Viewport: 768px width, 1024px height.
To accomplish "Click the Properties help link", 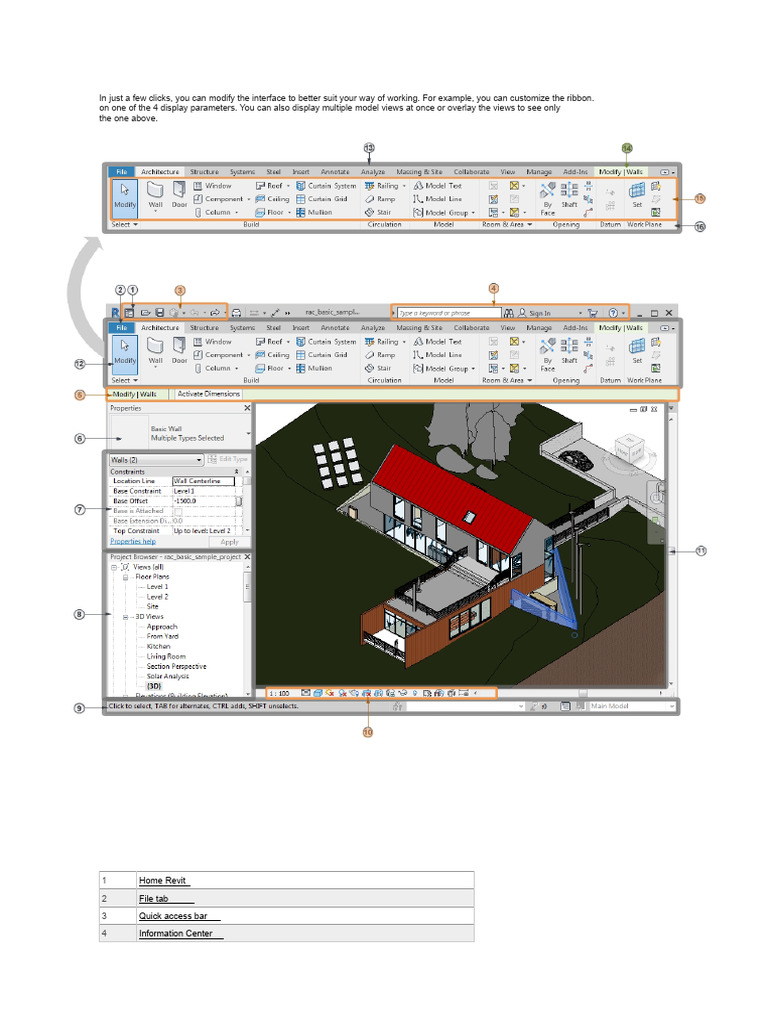I will click(133, 541).
